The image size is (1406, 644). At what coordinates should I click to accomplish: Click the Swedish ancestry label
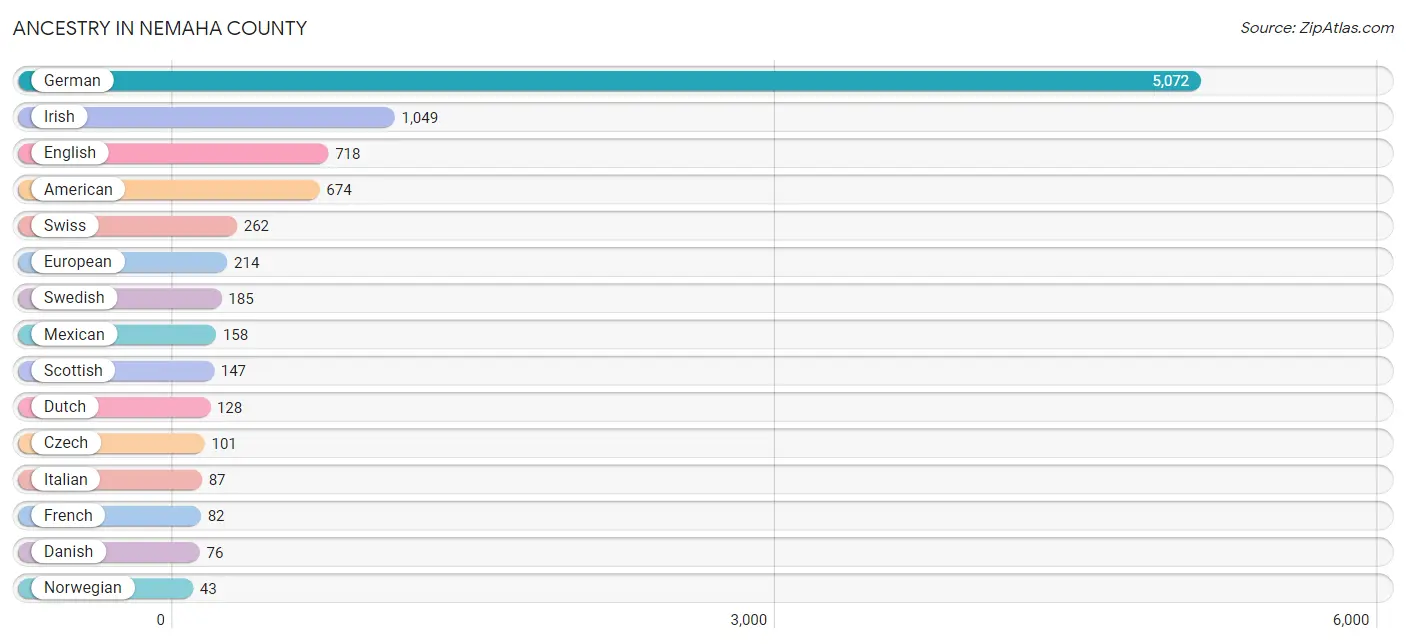[74, 298]
